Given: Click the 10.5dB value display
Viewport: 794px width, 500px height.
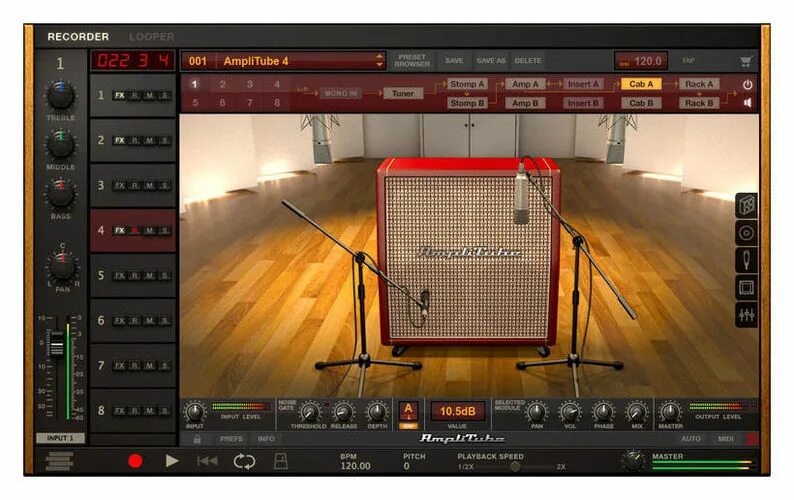Looking at the screenshot, I should 457,411.
